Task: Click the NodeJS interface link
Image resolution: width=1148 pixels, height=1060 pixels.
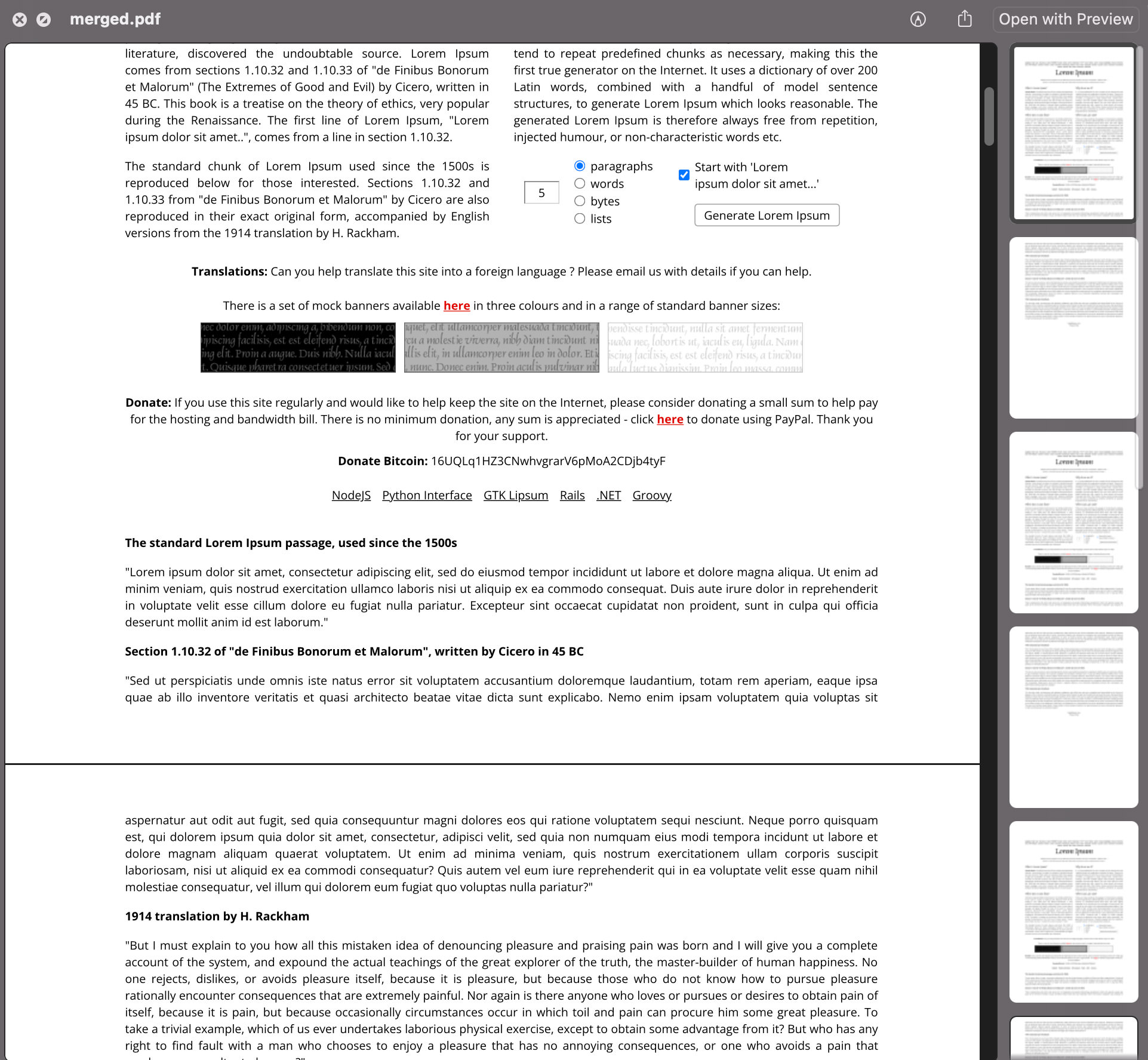Action: tap(351, 495)
